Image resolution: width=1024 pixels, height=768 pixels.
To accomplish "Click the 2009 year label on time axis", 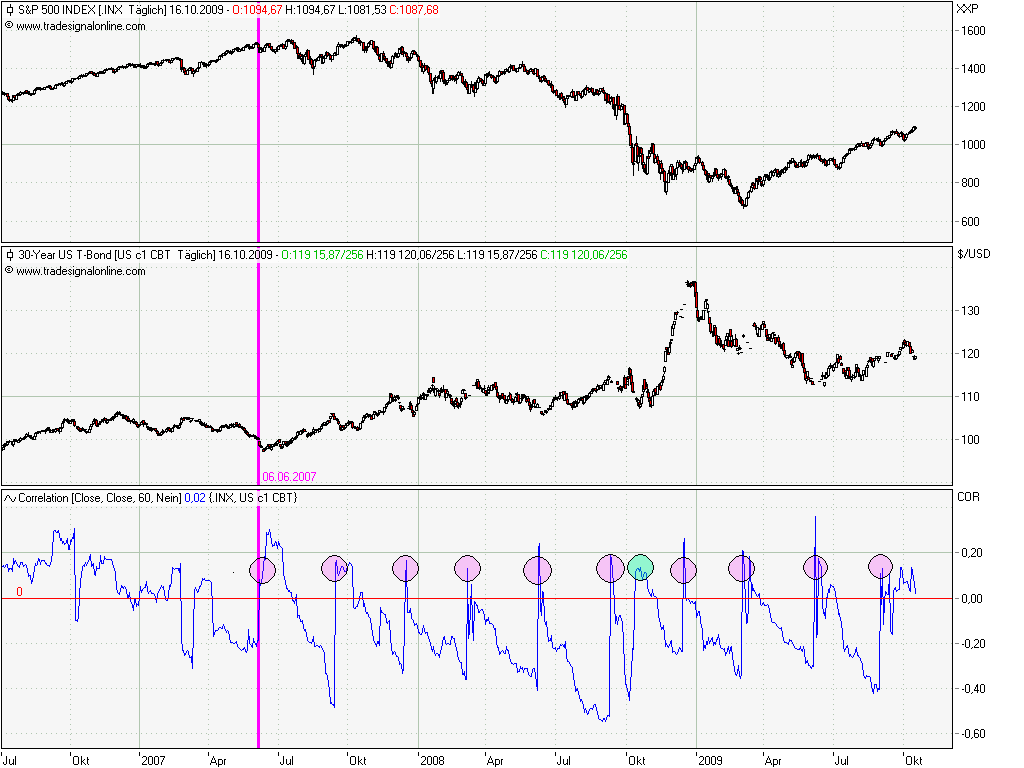I will [711, 760].
